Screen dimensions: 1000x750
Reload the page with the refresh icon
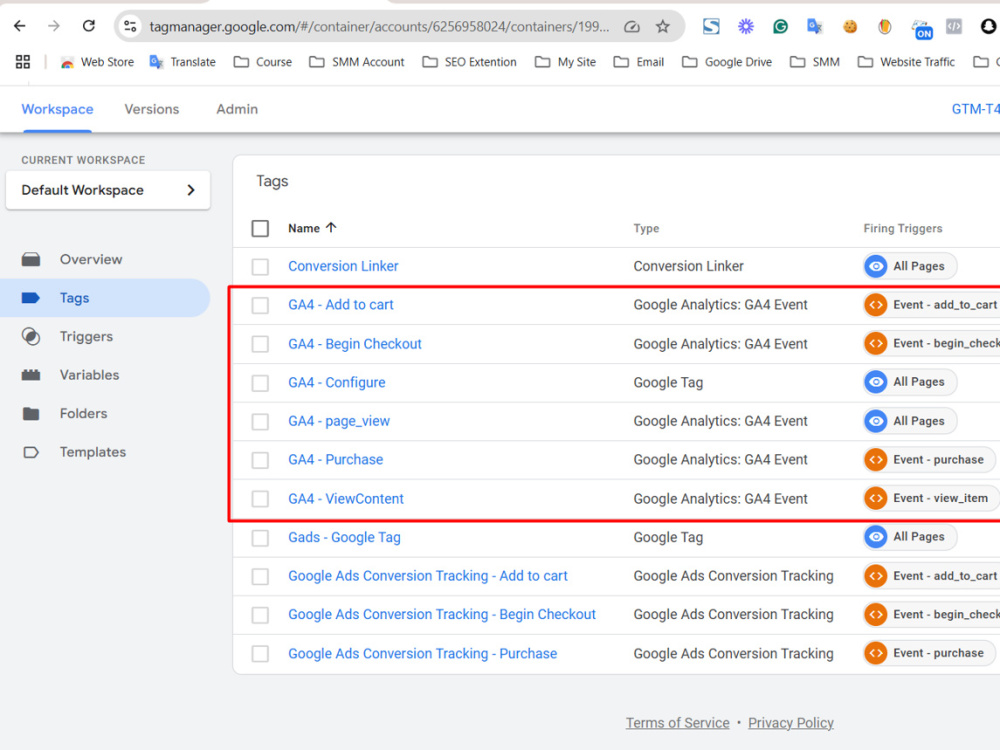pyautogui.click(x=89, y=26)
